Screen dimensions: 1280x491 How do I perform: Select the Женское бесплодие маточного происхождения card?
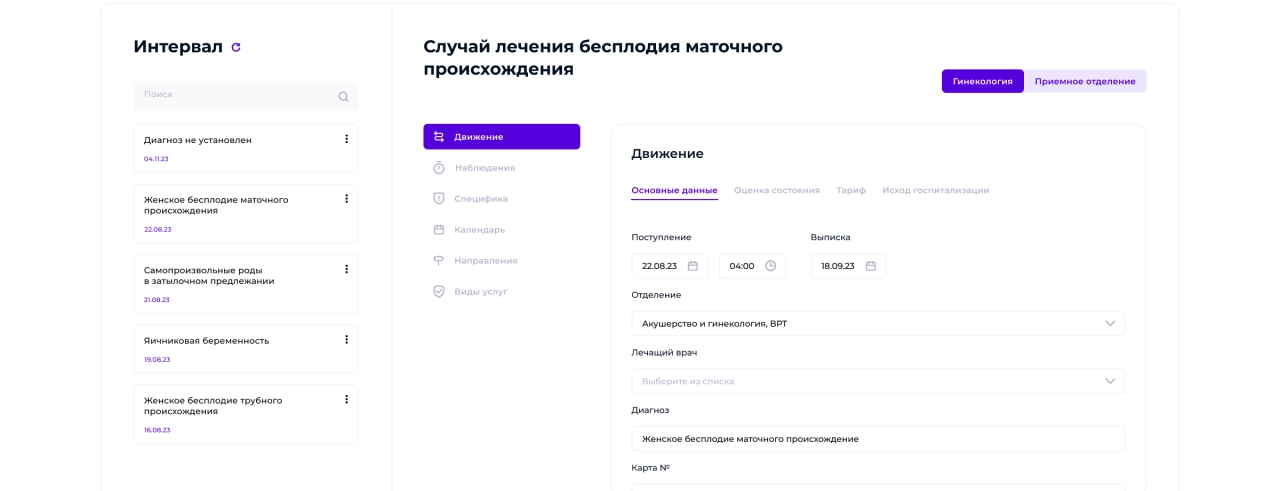point(246,214)
